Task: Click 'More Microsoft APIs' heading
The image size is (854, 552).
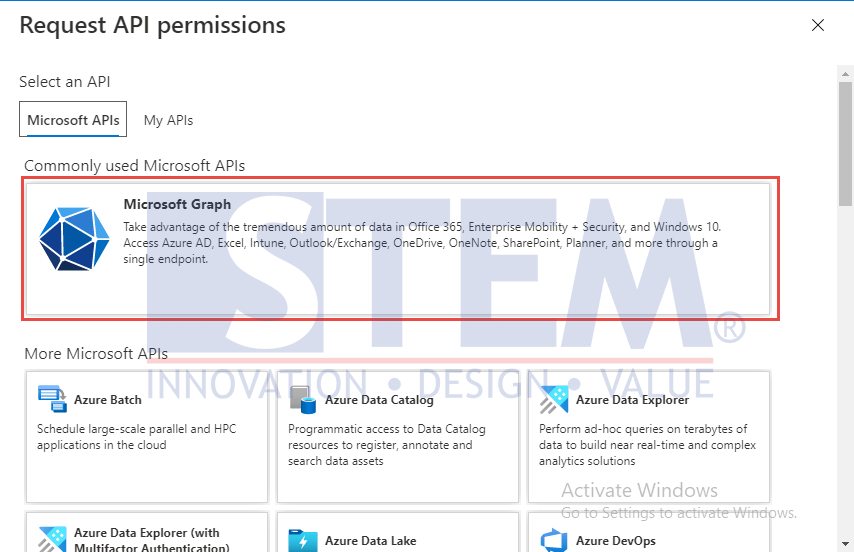Action: 96,354
